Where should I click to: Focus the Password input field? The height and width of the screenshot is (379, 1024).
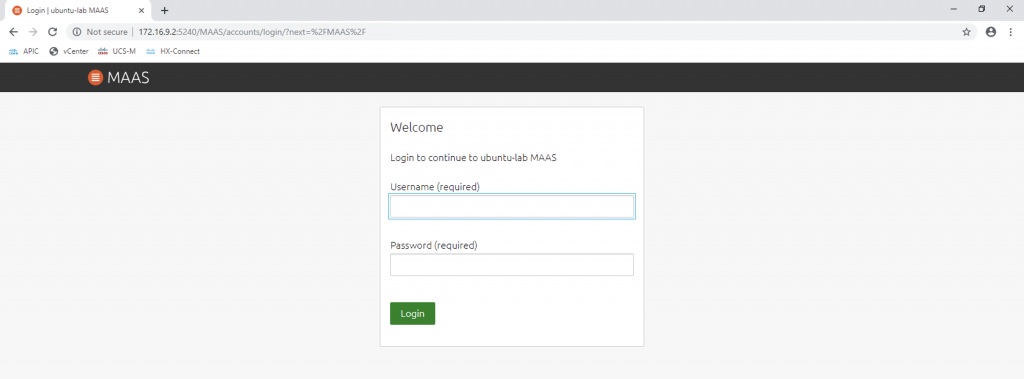click(x=511, y=265)
